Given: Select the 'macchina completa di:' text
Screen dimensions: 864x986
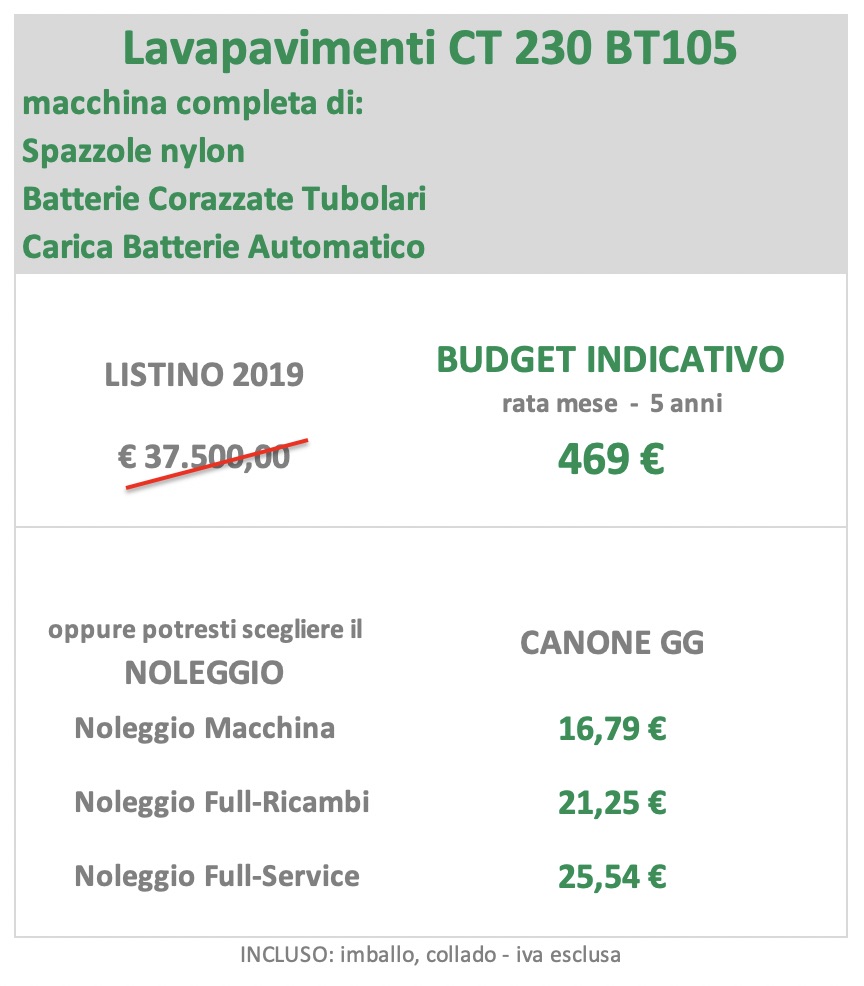Looking at the screenshot, I should (193, 104).
